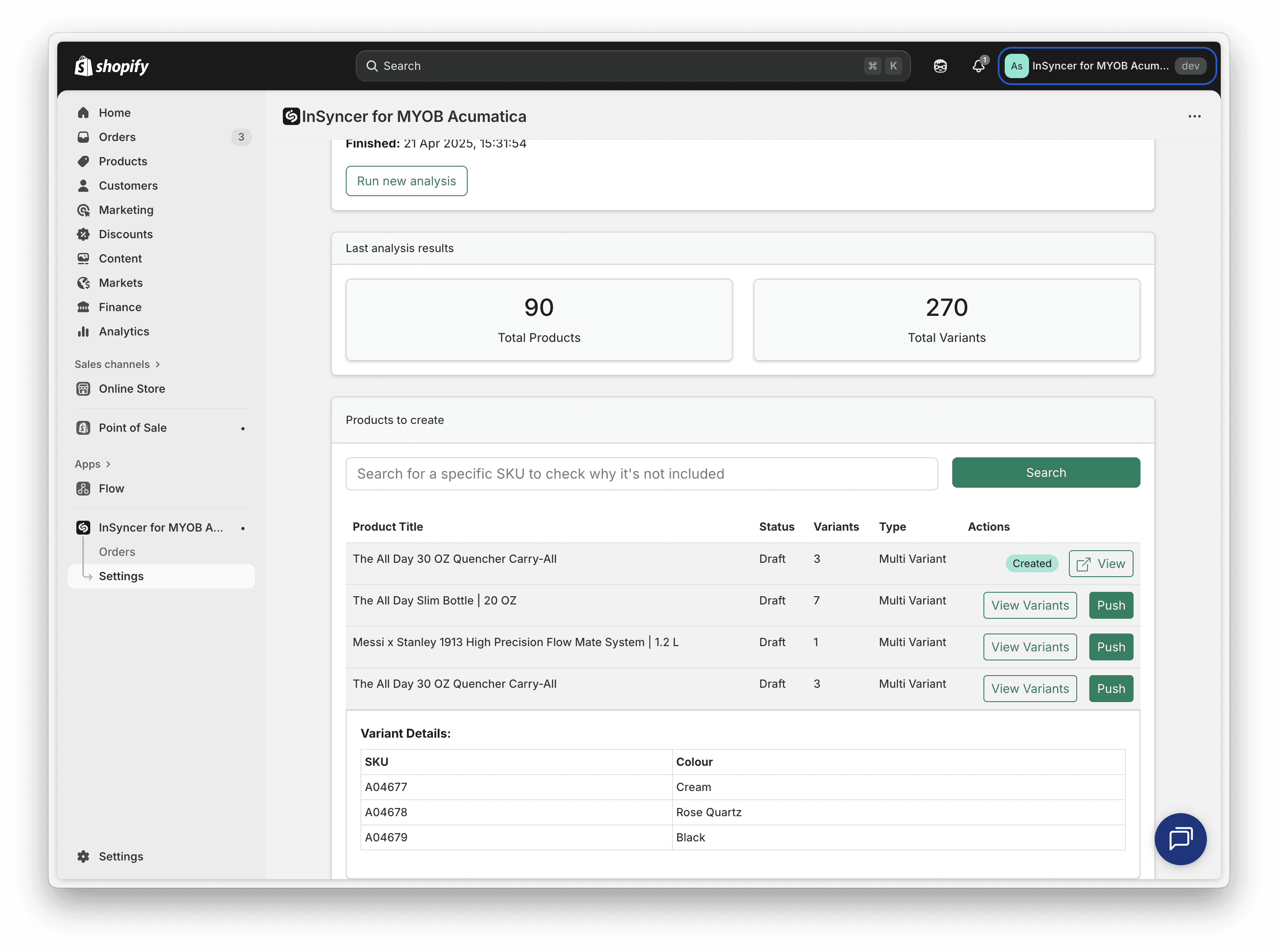
Task: Click the InSyncer app icon in sidebar
Action: (x=84, y=528)
